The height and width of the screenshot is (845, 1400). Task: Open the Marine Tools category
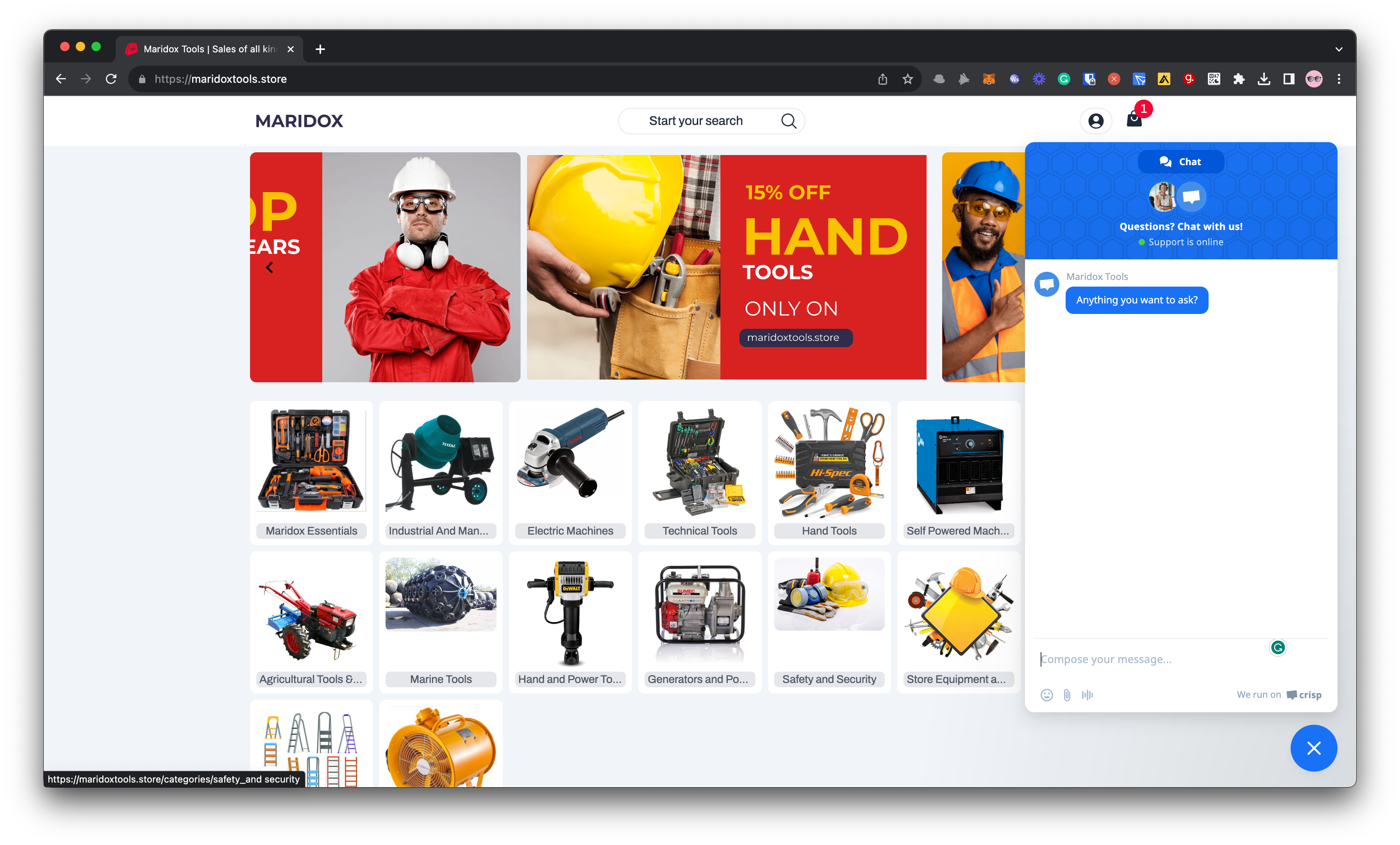pyautogui.click(x=440, y=622)
